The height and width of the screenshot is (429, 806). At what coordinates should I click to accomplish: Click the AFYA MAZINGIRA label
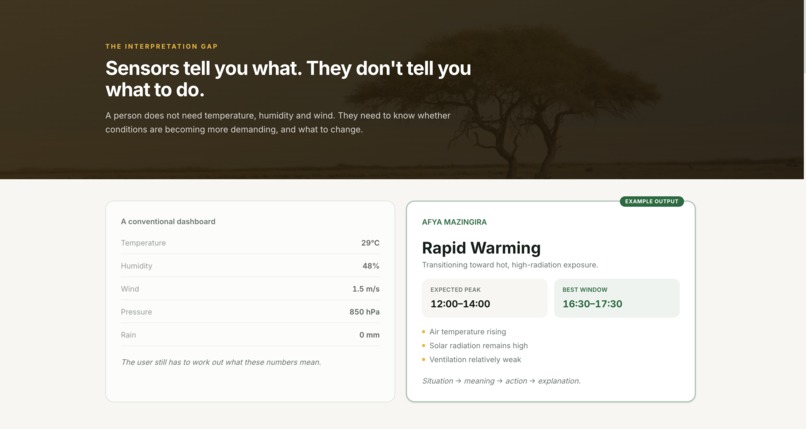[x=454, y=222]
